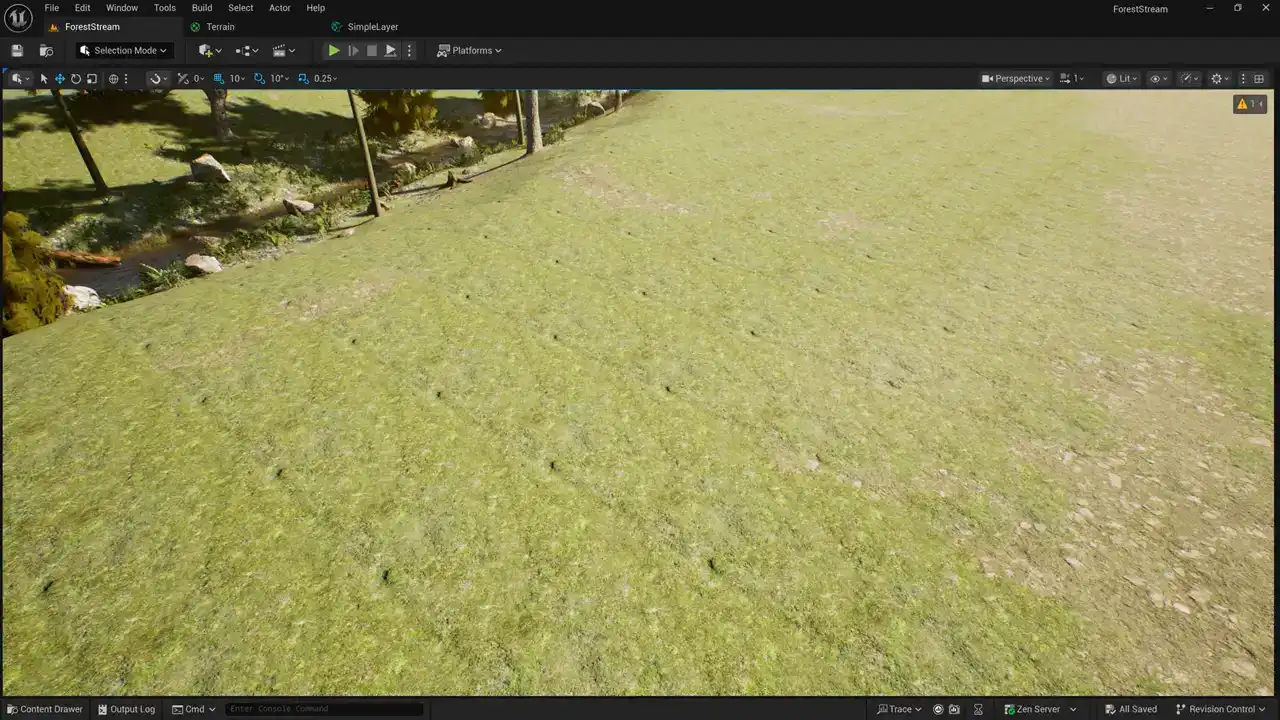This screenshot has height=720, width=1280.
Task: Open the Lit view mode dropdown
Action: point(1122,79)
